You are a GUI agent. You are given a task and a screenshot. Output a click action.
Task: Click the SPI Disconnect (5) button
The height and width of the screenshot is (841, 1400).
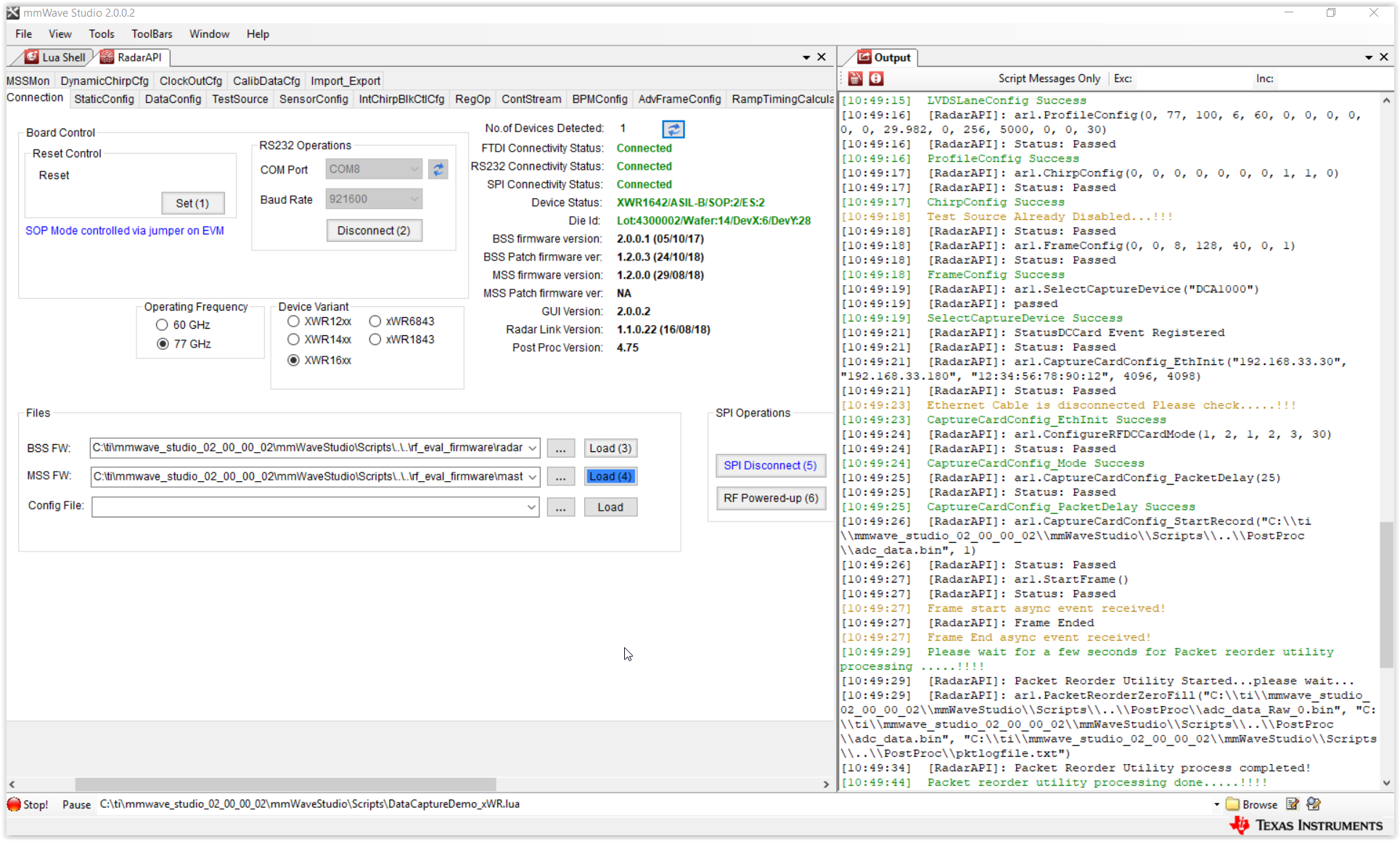click(770, 466)
